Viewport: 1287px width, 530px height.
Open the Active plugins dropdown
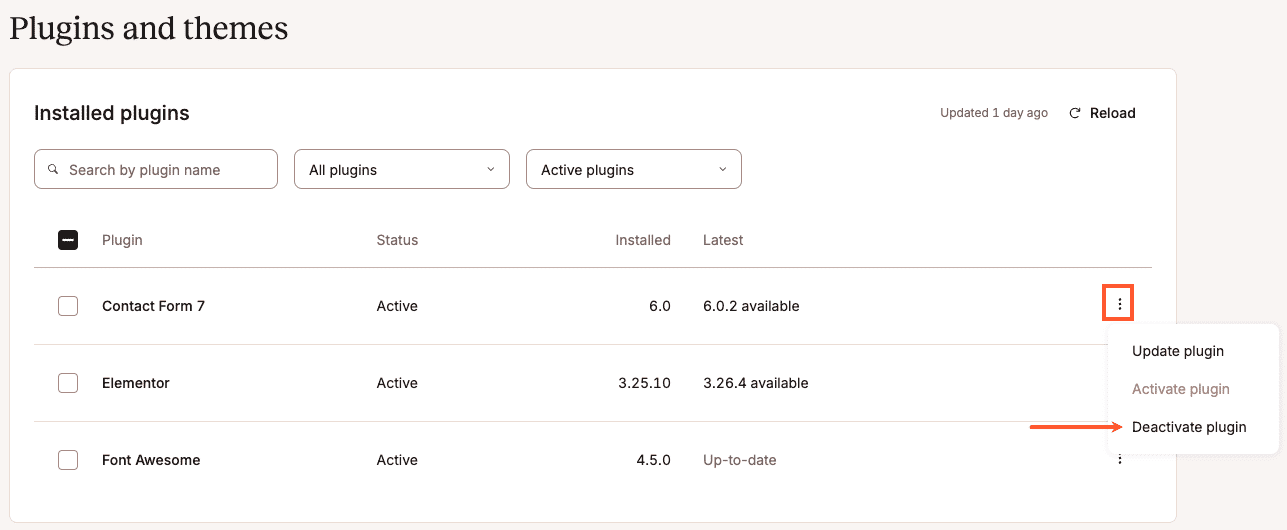(634, 169)
